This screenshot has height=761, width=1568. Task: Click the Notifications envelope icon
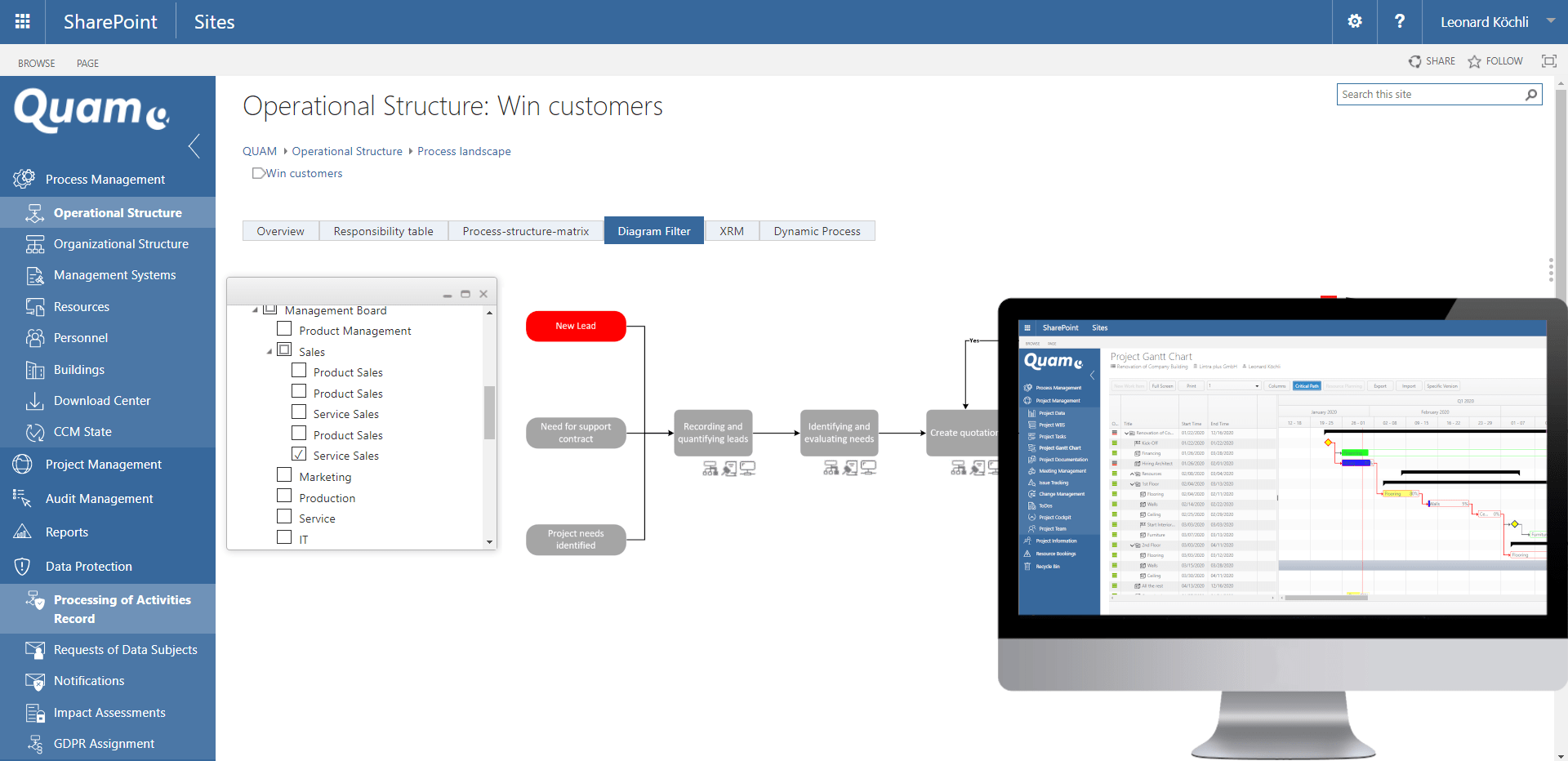point(34,681)
